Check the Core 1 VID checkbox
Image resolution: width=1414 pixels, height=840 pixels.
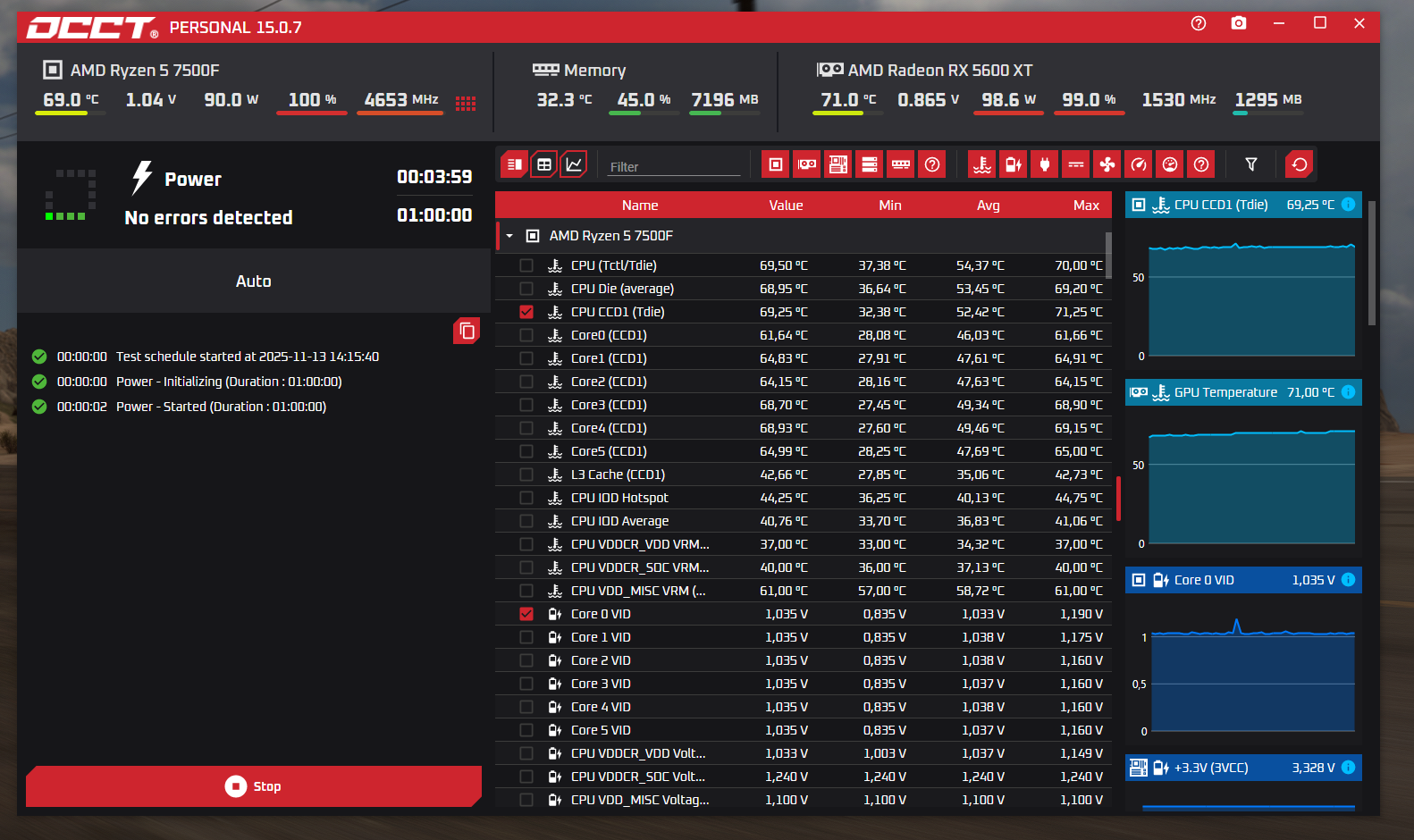tap(526, 637)
